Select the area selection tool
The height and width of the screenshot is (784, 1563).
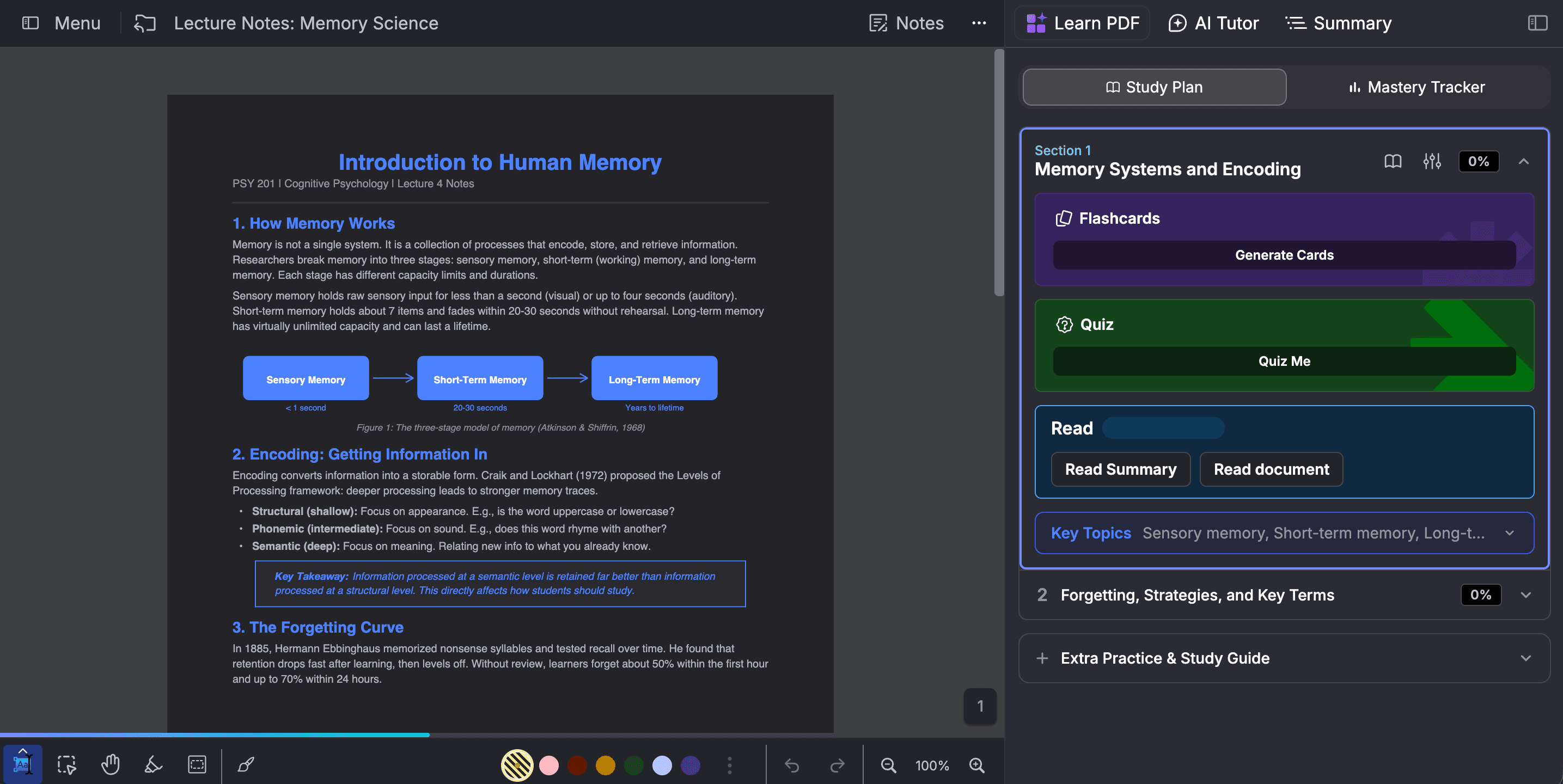point(67,764)
